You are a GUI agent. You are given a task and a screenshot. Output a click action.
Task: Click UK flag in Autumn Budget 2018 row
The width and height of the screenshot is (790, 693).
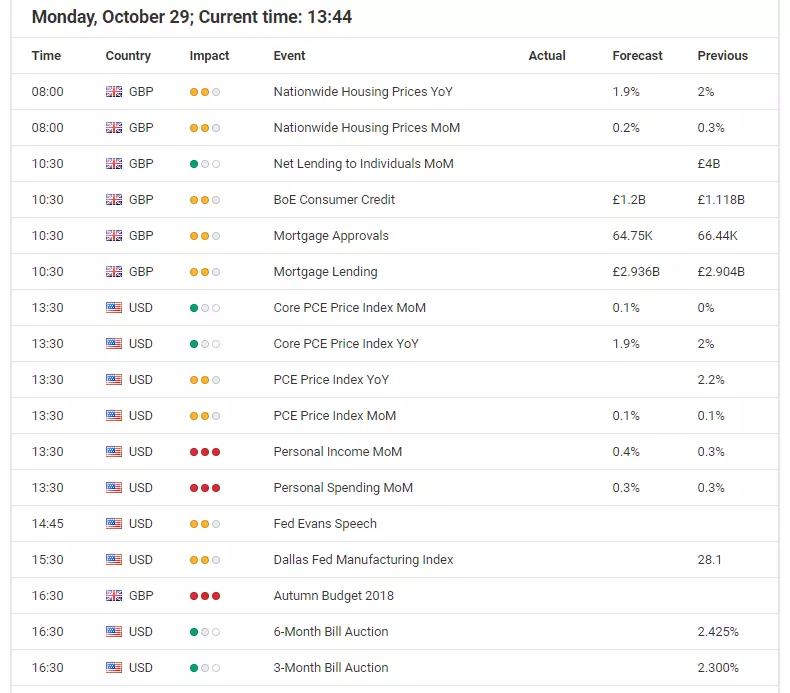point(114,596)
